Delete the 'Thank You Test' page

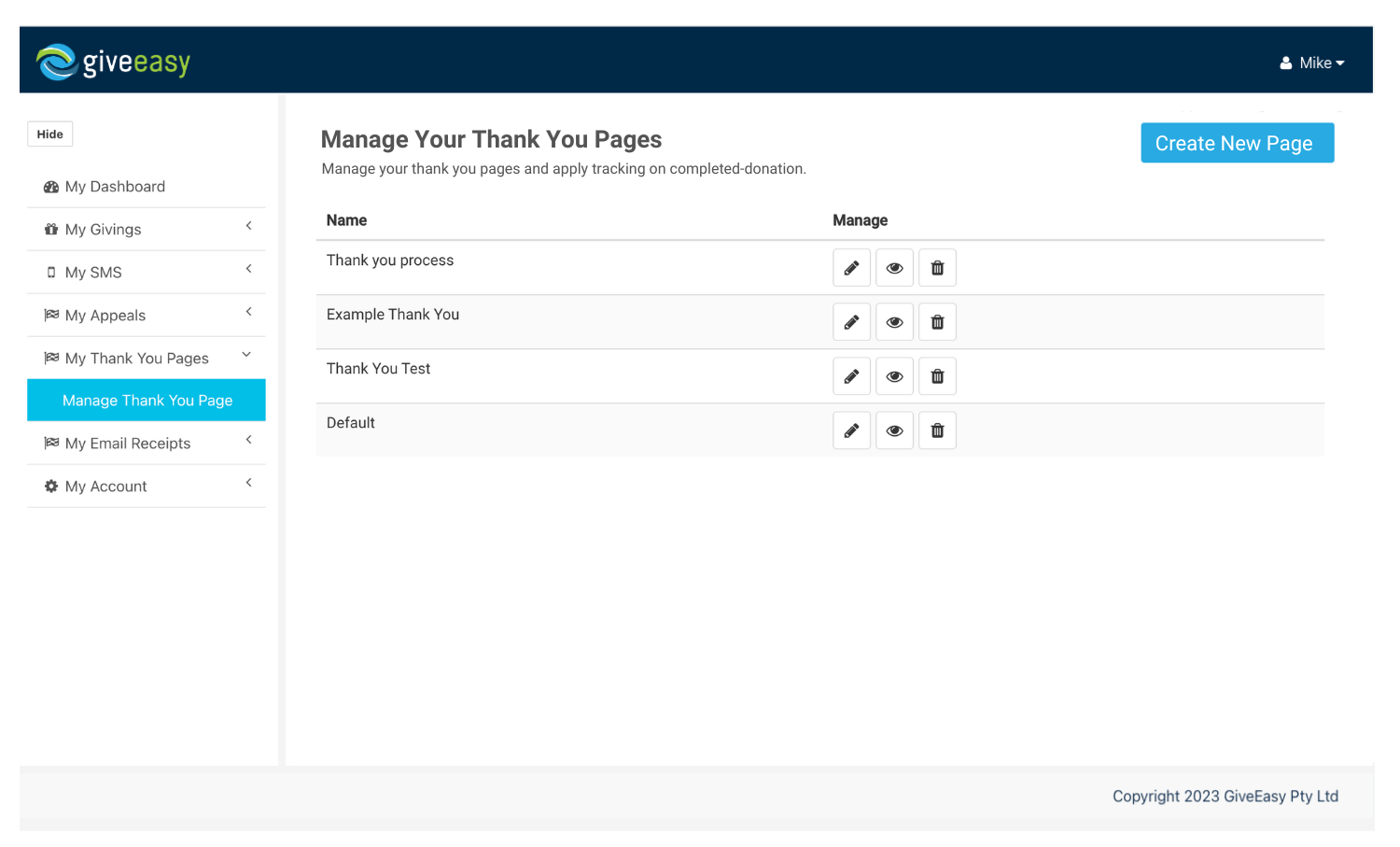click(x=937, y=376)
